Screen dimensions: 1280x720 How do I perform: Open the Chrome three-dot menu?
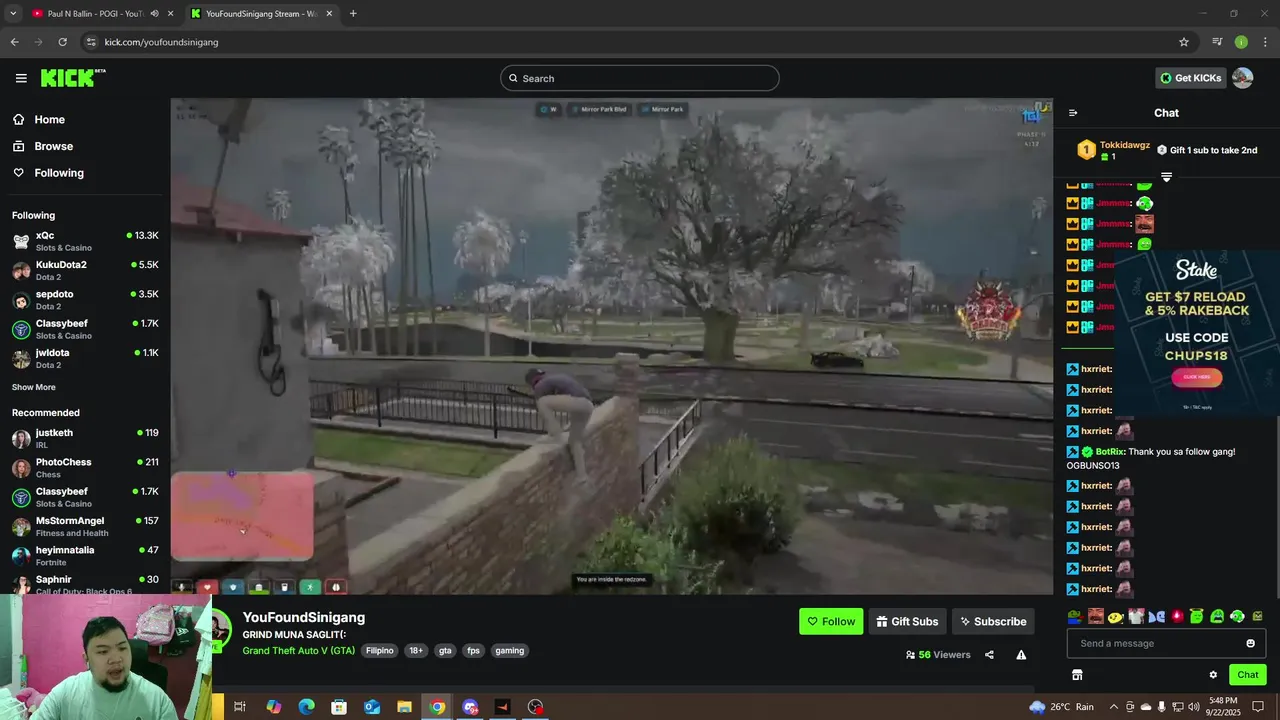1265,42
